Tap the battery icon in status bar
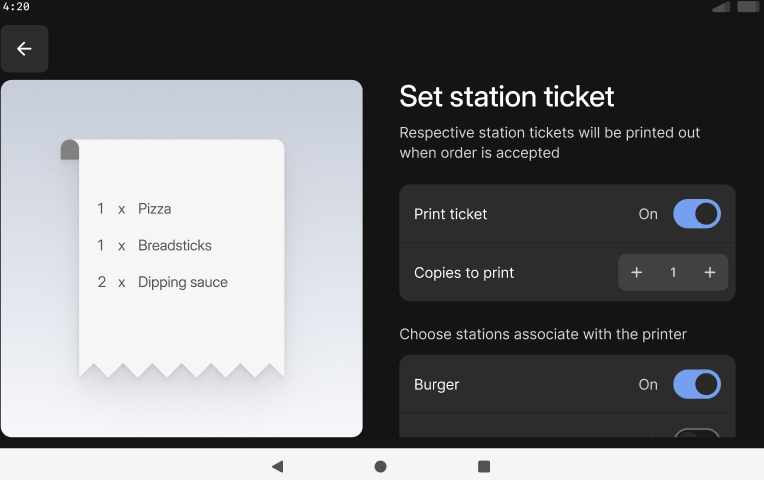 click(748, 6)
